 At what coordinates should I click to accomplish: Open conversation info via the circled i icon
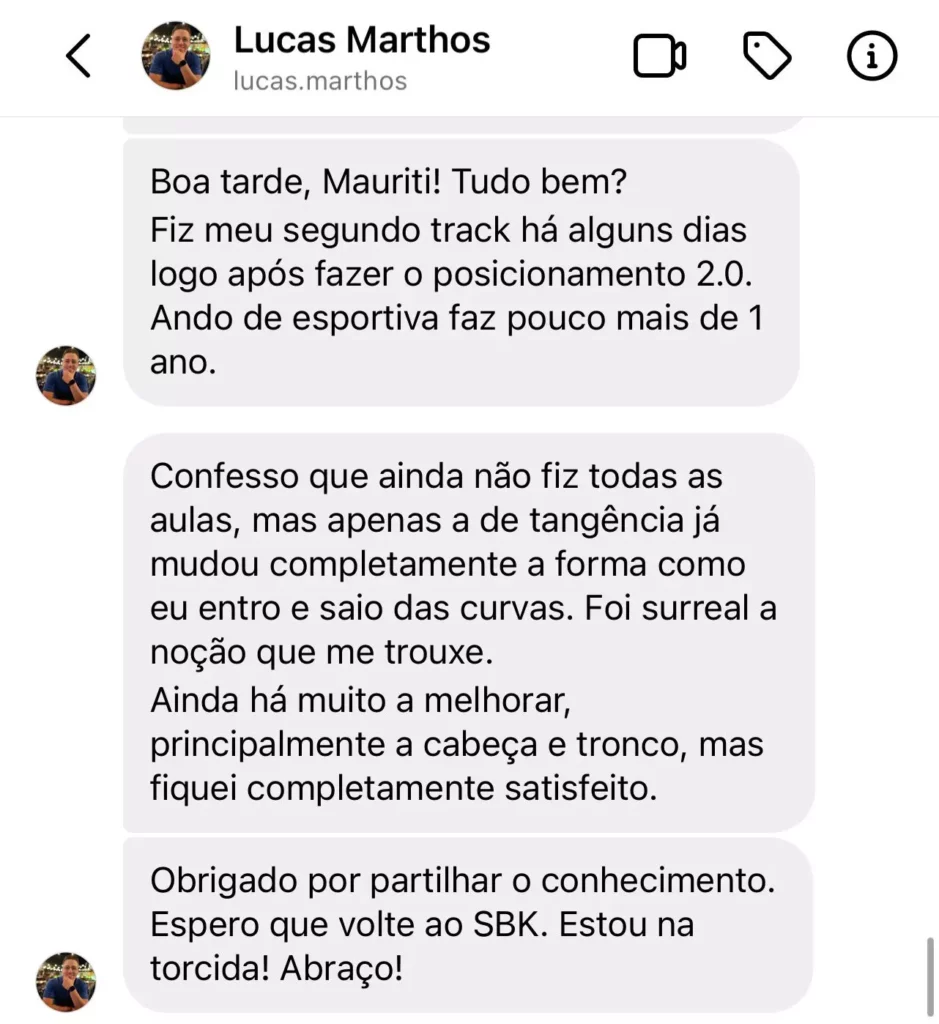tap(872, 56)
